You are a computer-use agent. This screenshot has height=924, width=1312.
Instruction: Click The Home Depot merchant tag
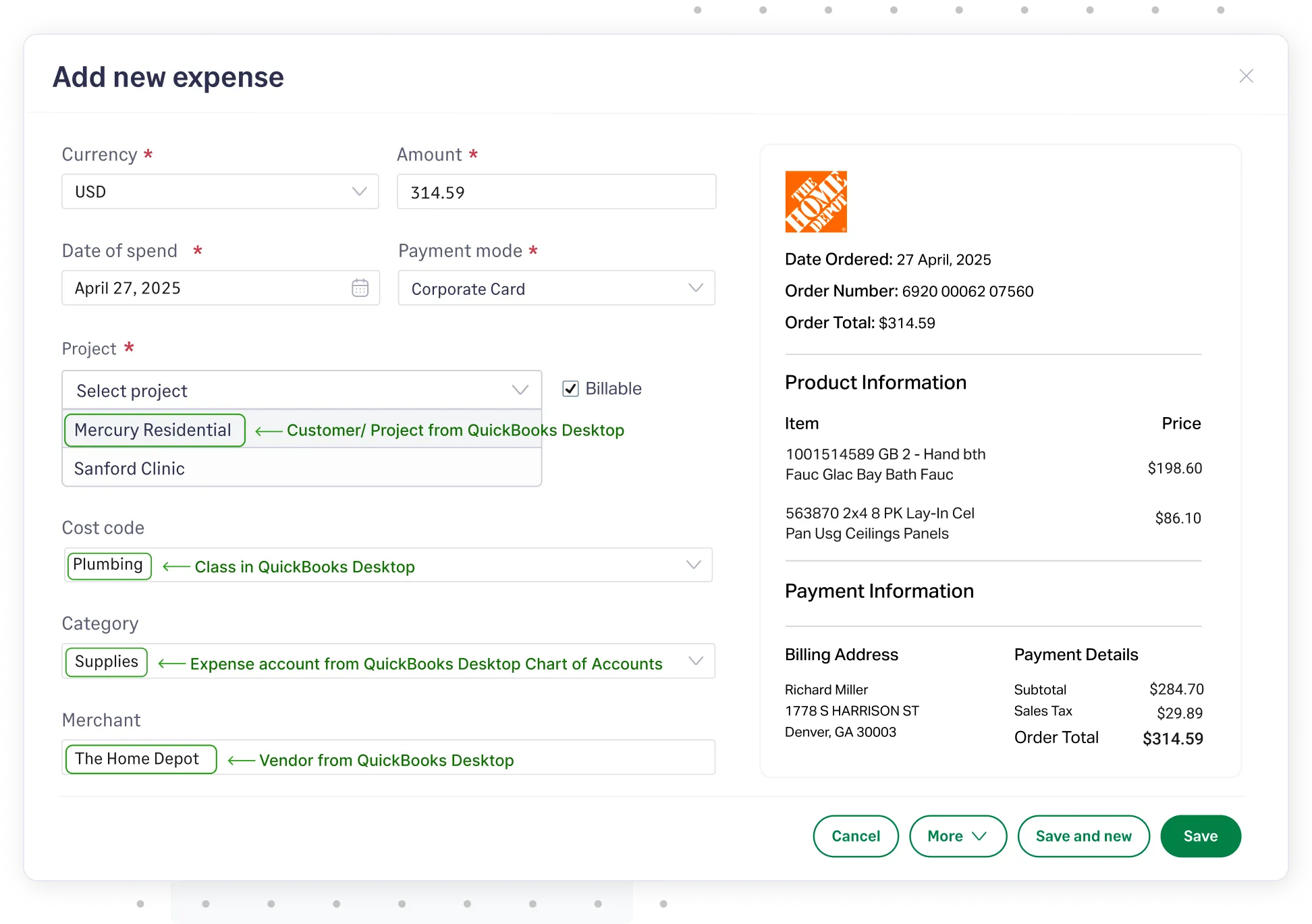[140, 758]
